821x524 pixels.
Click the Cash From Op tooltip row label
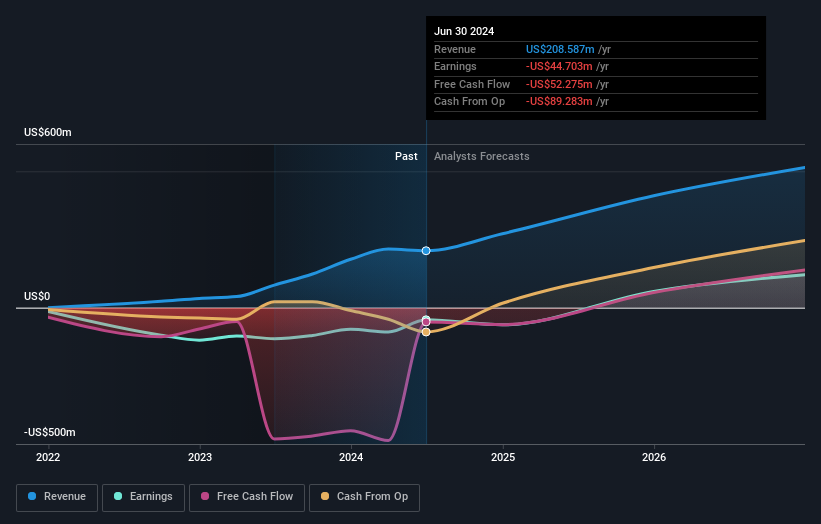click(470, 102)
